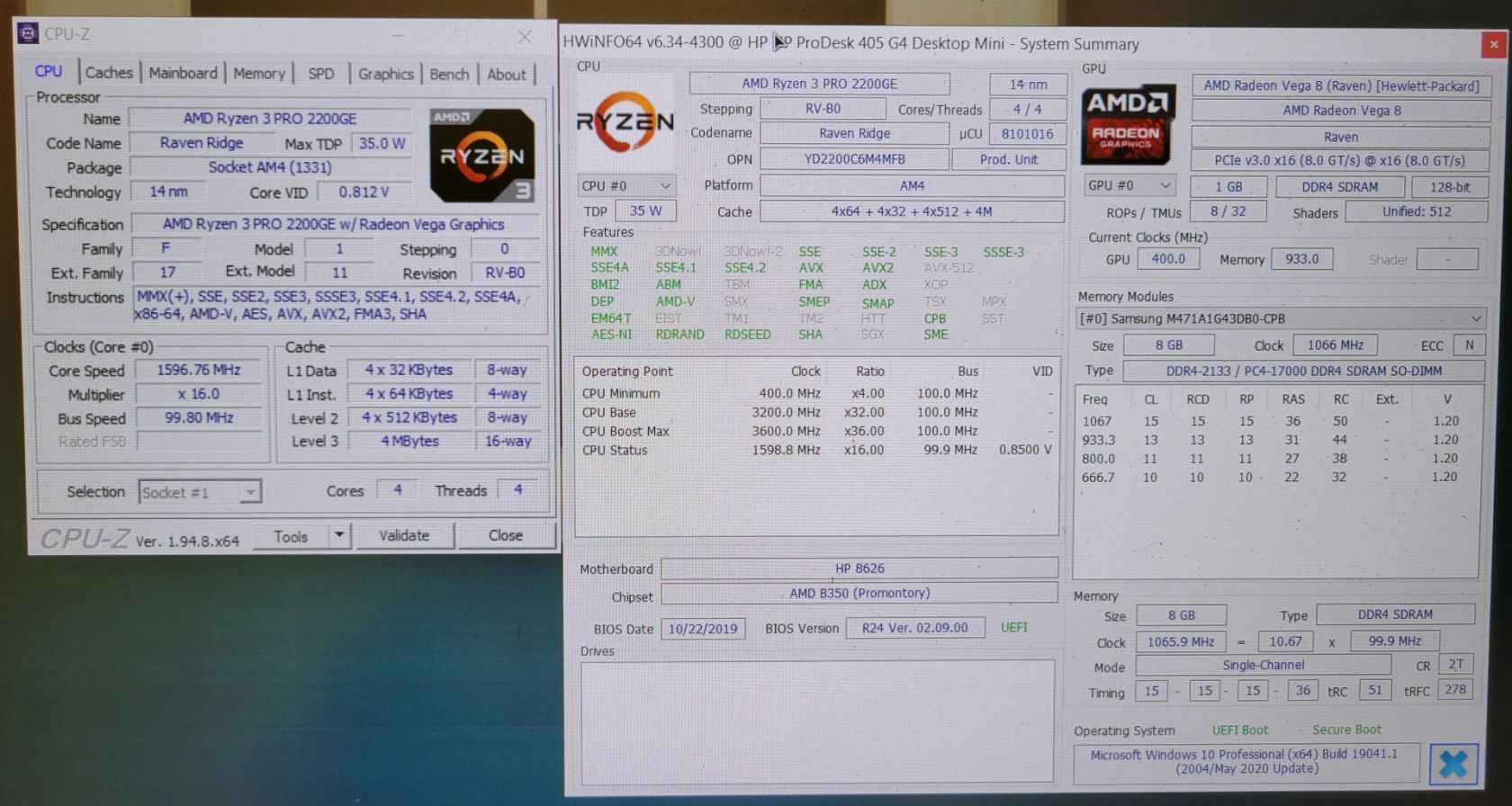Viewport: 1512px width, 806px height.
Task: Click the BIOS Date field 10/22/2019
Action: tap(703, 629)
